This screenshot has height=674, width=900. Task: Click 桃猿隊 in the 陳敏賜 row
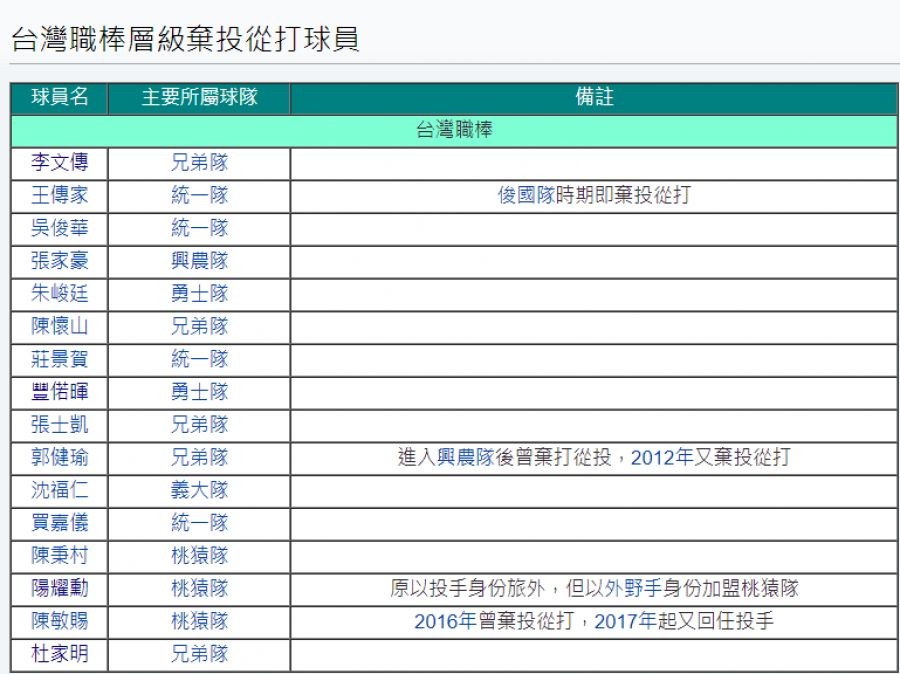click(199, 621)
